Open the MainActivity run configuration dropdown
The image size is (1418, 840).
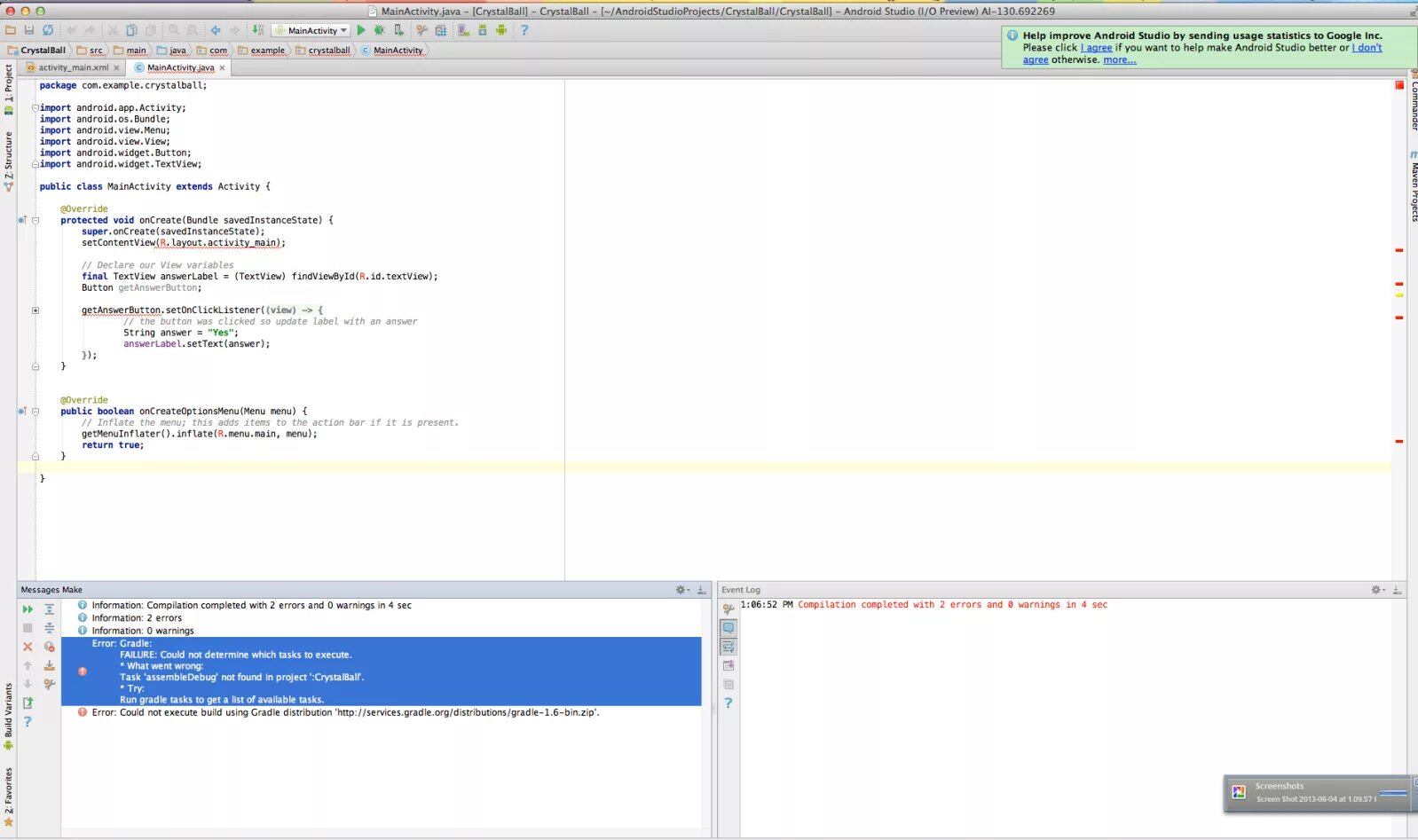tap(311, 30)
